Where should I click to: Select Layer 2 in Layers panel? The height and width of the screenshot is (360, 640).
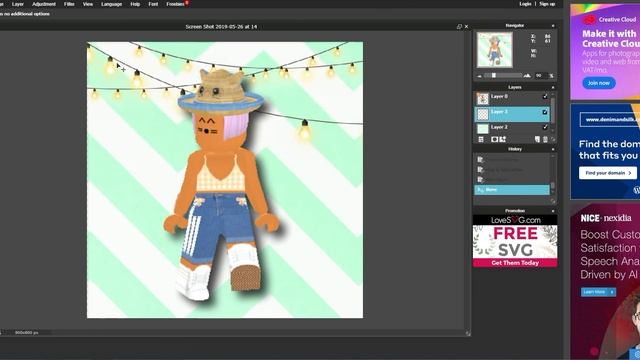tap(512, 128)
